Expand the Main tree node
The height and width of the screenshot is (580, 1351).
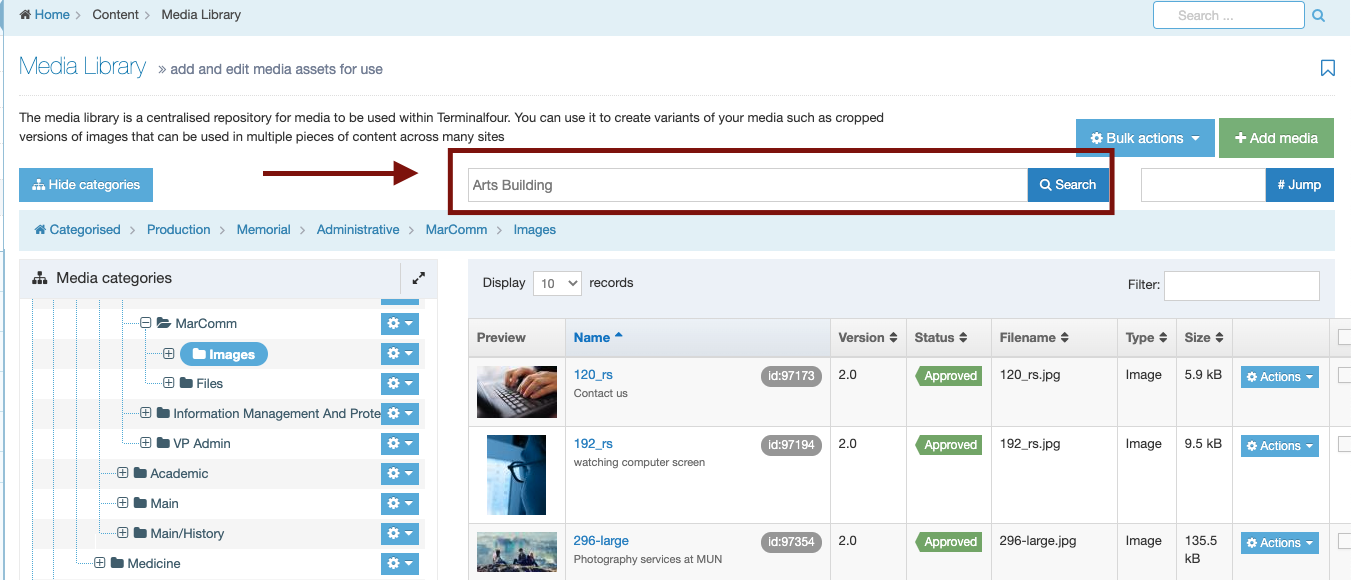(123, 503)
